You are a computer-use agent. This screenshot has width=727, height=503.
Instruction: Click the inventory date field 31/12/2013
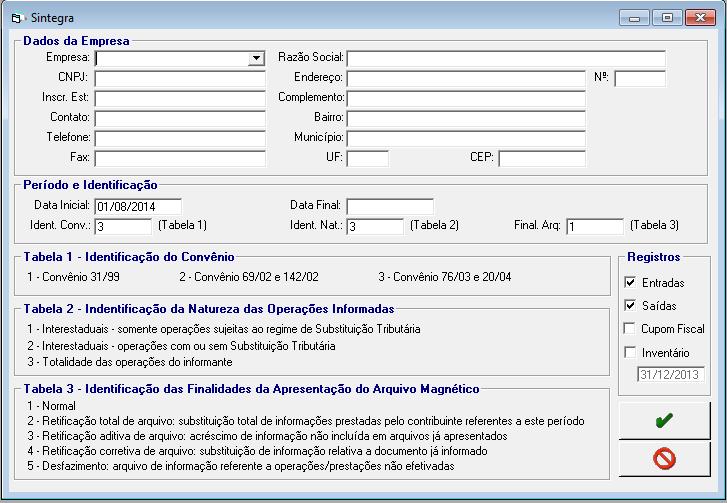click(x=670, y=374)
